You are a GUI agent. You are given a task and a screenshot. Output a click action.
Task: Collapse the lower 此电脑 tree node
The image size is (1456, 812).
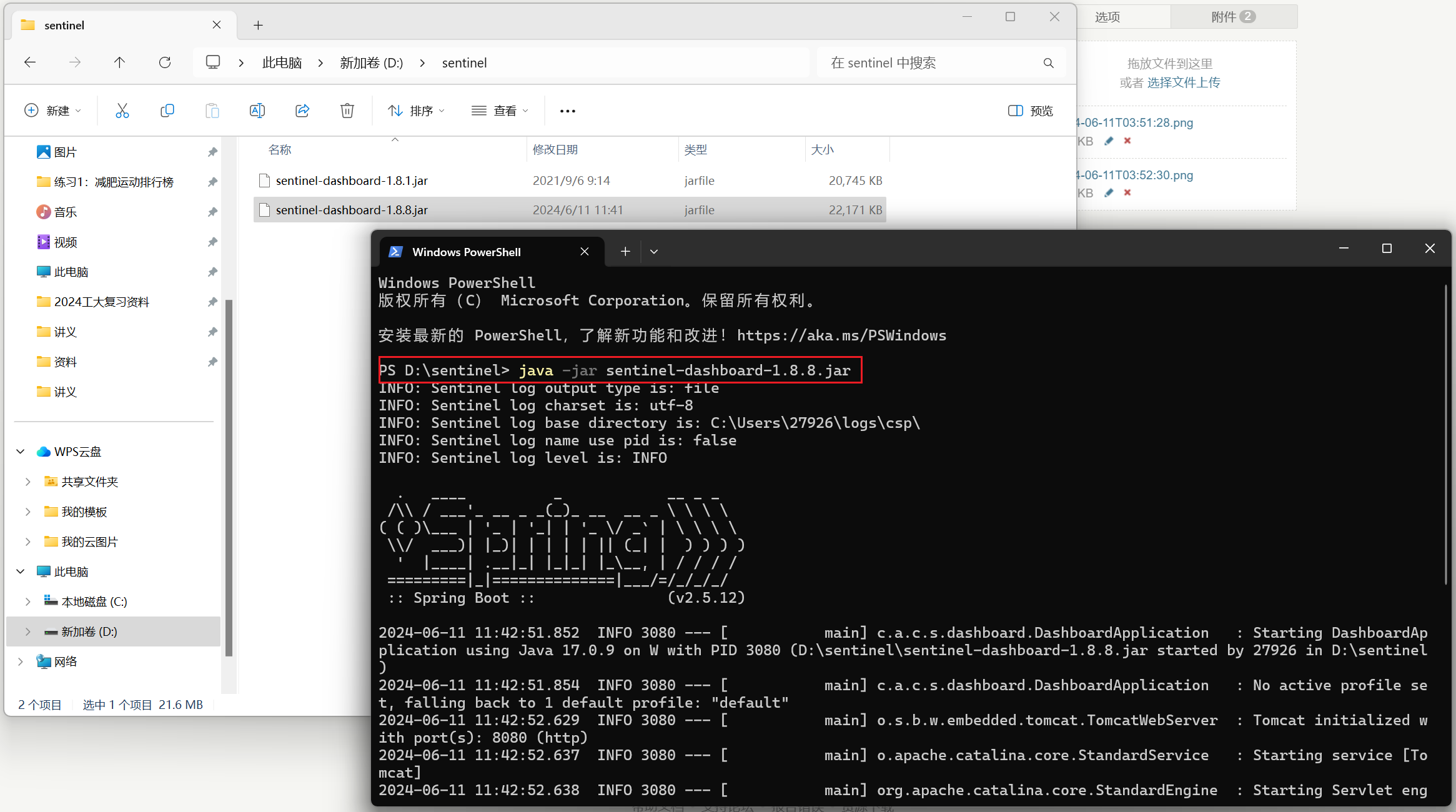click(21, 572)
